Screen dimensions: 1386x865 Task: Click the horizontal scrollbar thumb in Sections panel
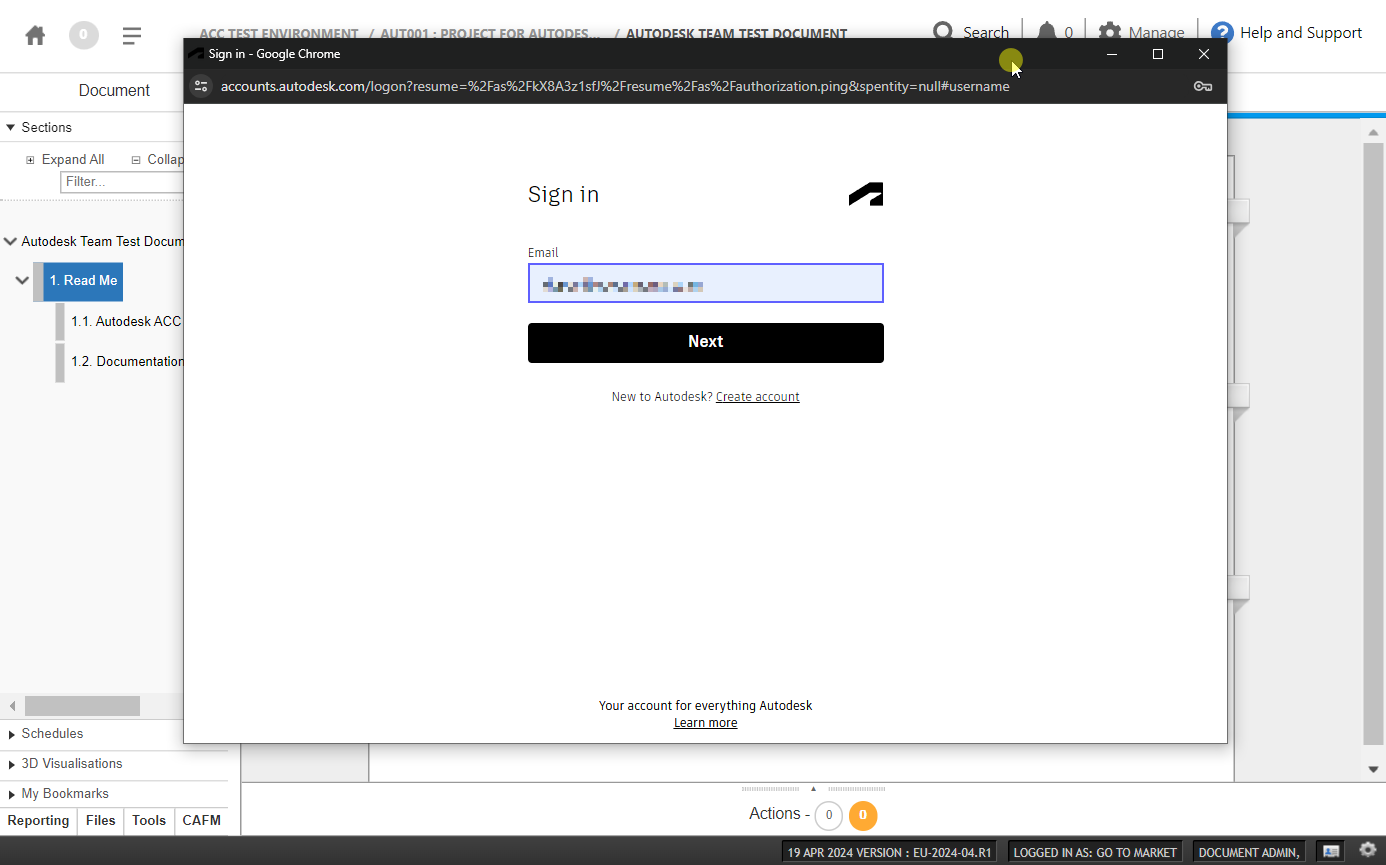pyautogui.click(x=82, y=706)
